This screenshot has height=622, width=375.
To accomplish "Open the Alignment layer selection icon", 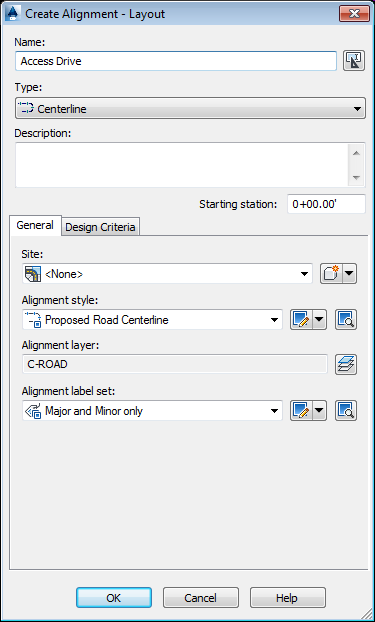I will pos(346,364).
